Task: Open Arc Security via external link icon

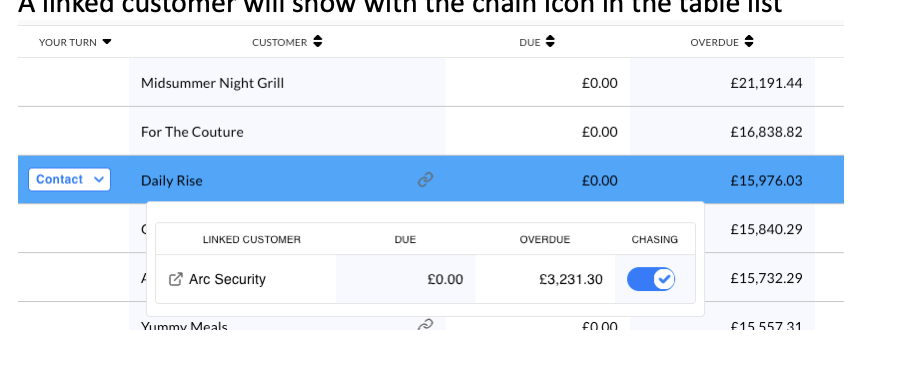Action: click(175, 280)
